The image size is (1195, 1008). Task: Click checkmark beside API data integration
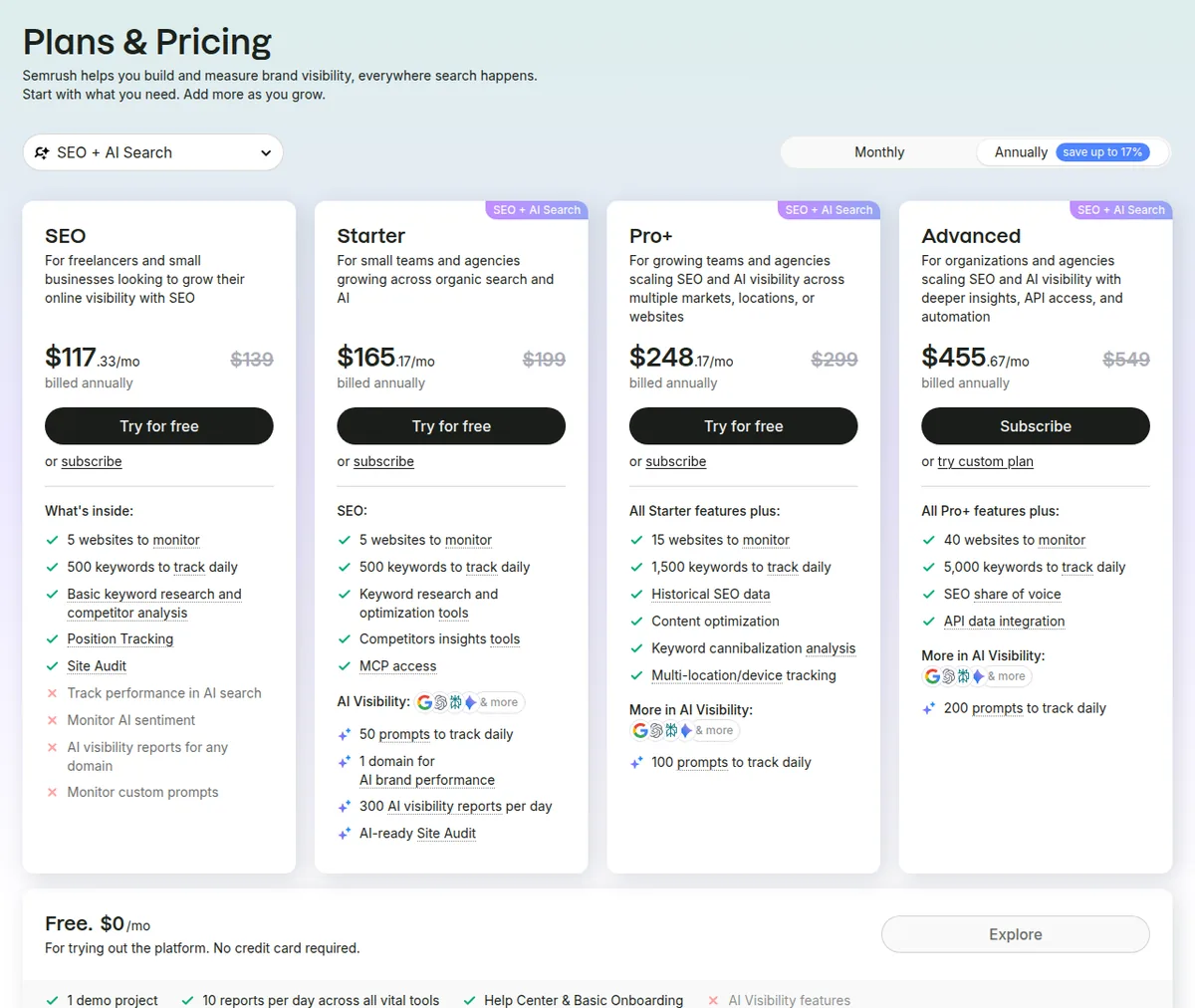click(929, 622)
